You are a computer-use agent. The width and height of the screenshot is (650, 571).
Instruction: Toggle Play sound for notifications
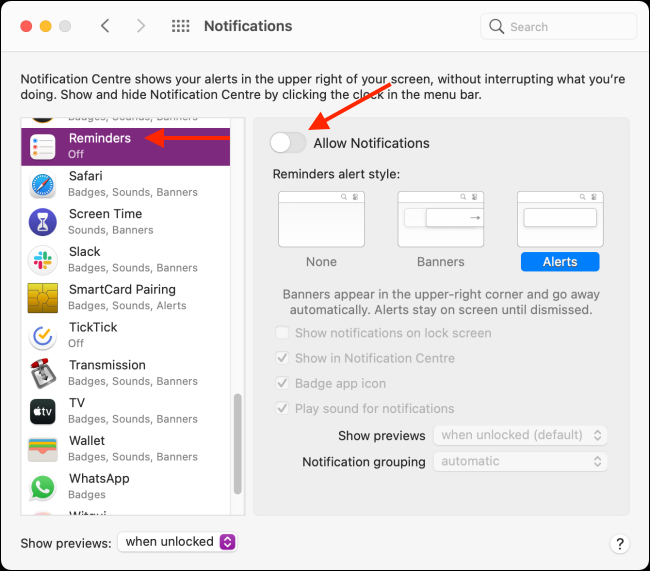click(x=282, y=408)
